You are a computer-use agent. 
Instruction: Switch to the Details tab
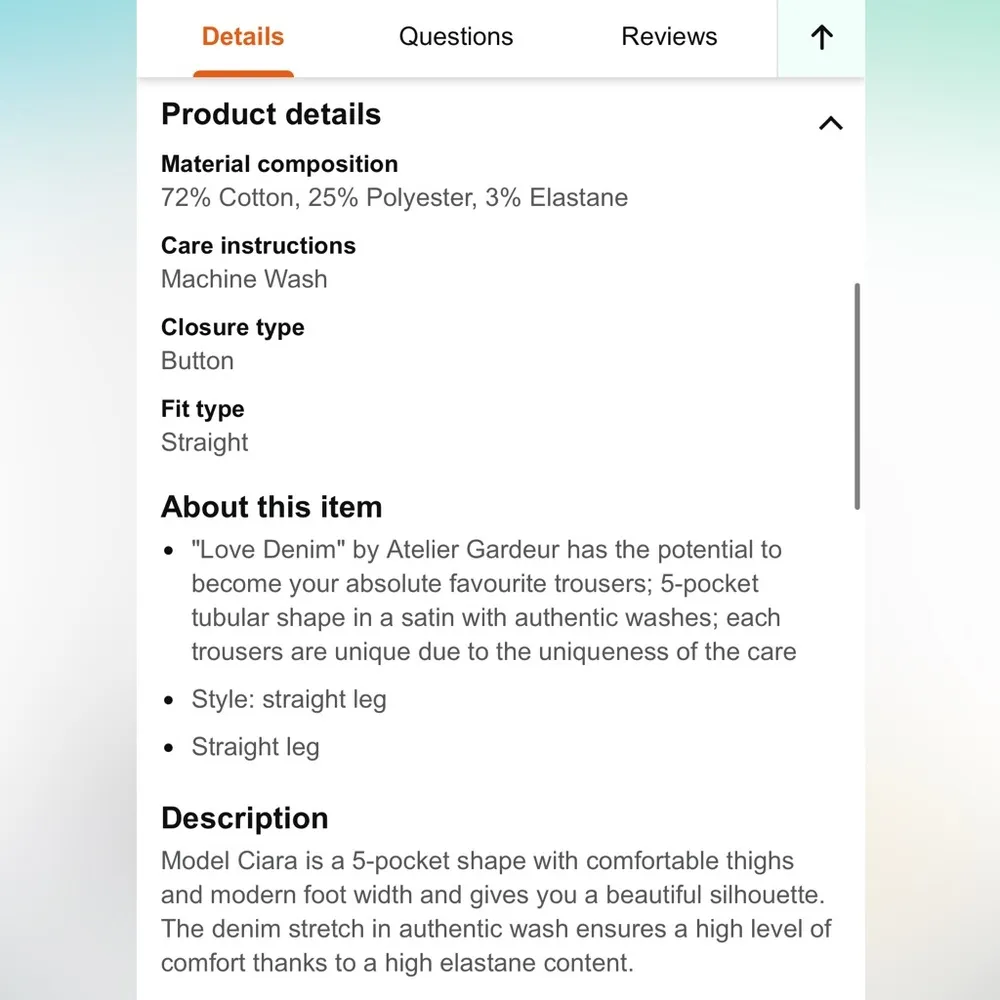243,37
